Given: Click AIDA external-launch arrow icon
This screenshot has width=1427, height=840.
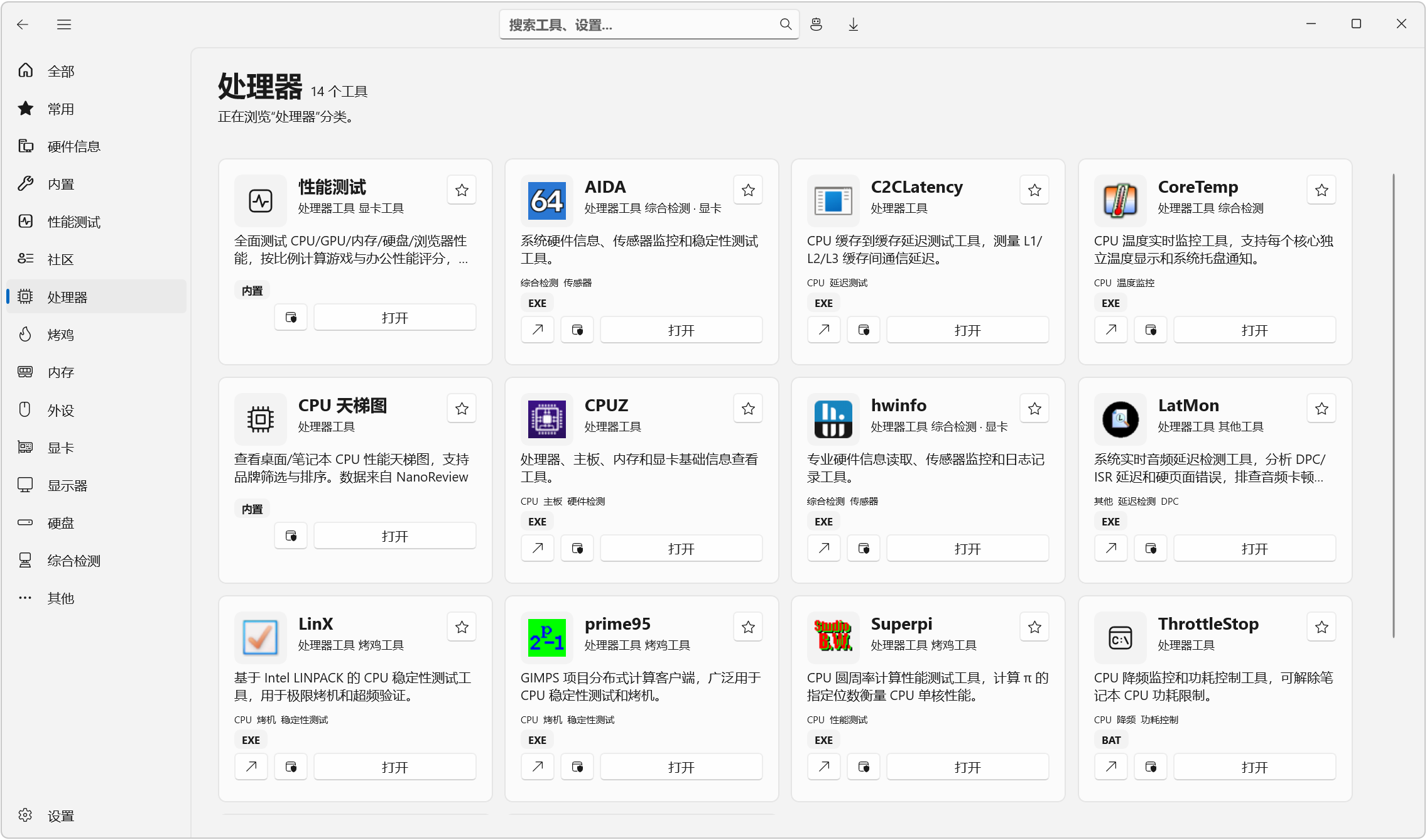Looking at the screenshot, I should (538, 330).
